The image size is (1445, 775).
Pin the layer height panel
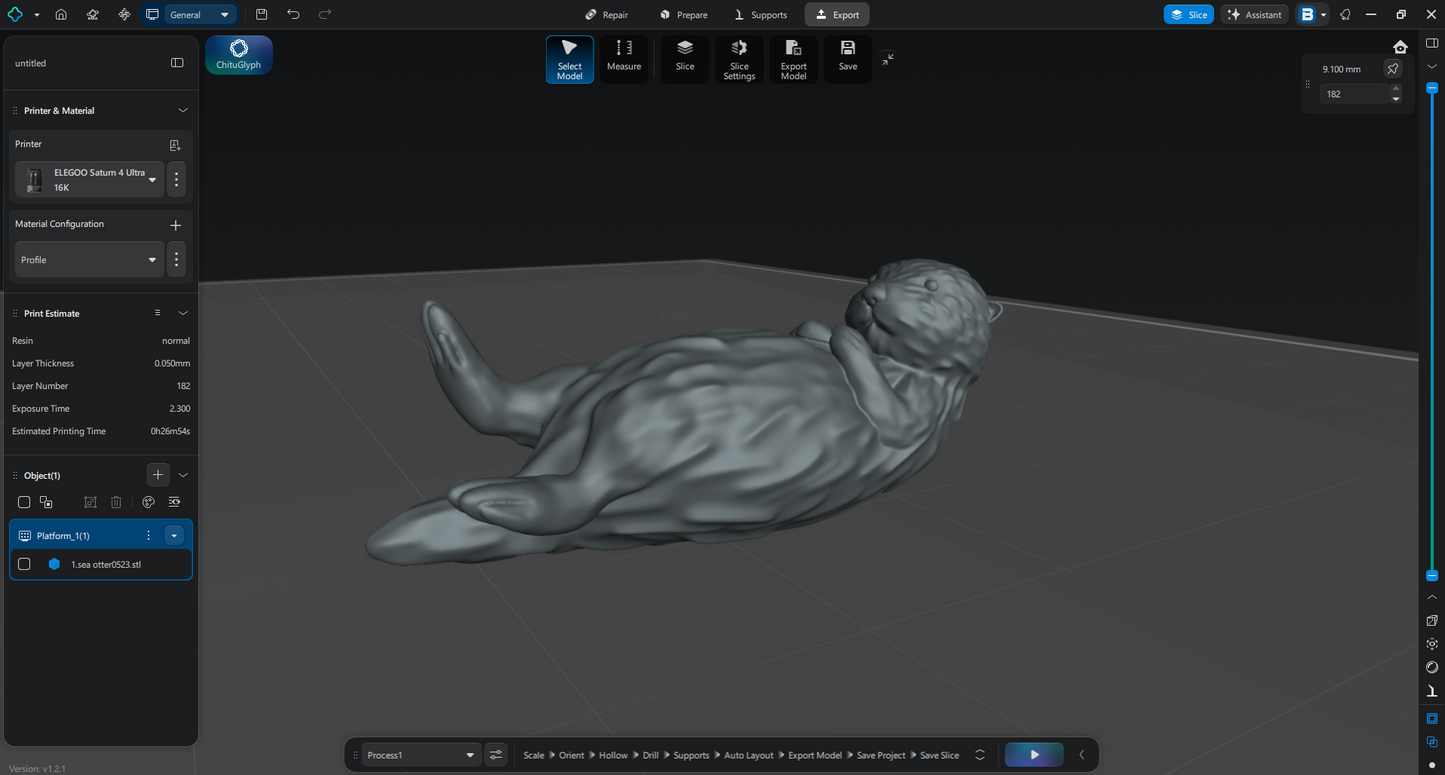tap(1392, 69)
